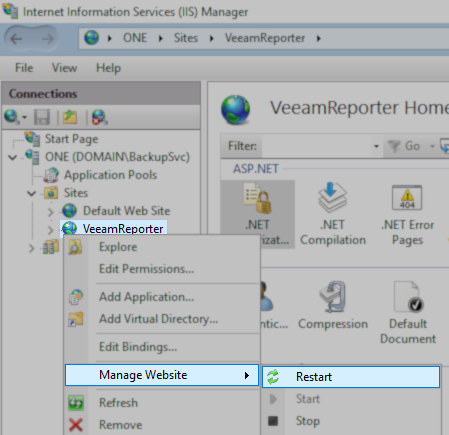Open the View menu

pos(64,68)
